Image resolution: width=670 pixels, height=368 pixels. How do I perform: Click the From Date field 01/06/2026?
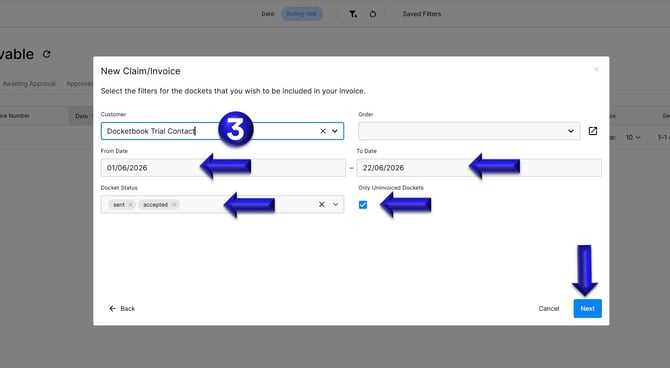coord(223,168)
